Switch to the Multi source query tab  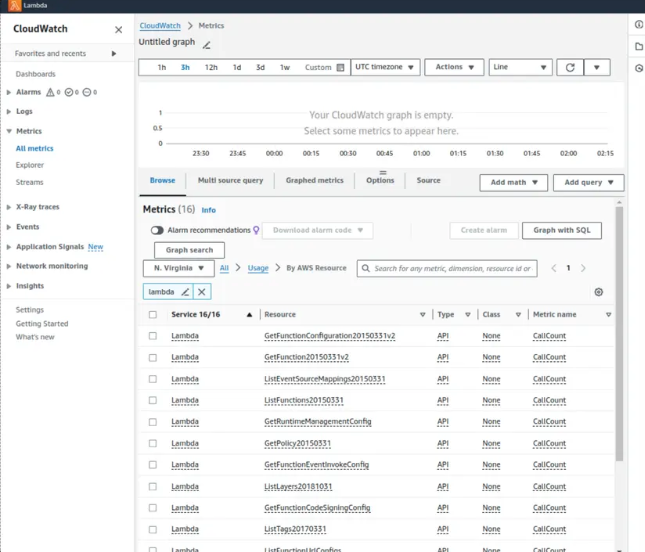[230, 181]
